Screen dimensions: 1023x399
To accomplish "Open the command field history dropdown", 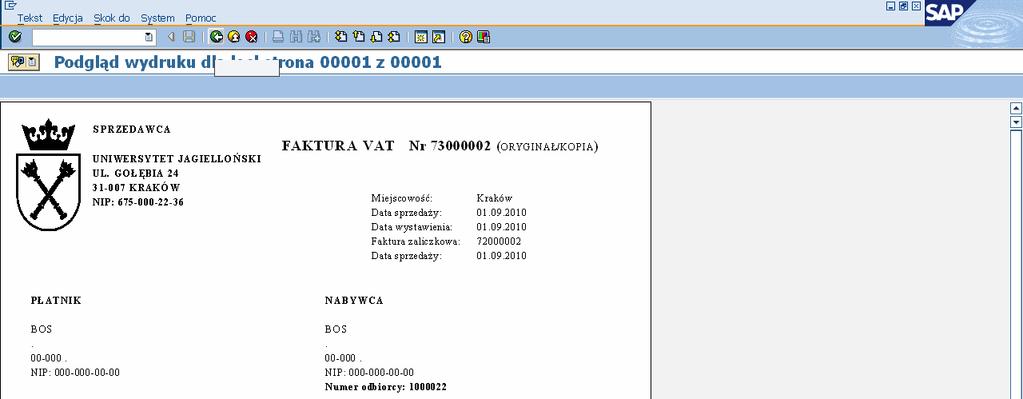I will point(149,37).
